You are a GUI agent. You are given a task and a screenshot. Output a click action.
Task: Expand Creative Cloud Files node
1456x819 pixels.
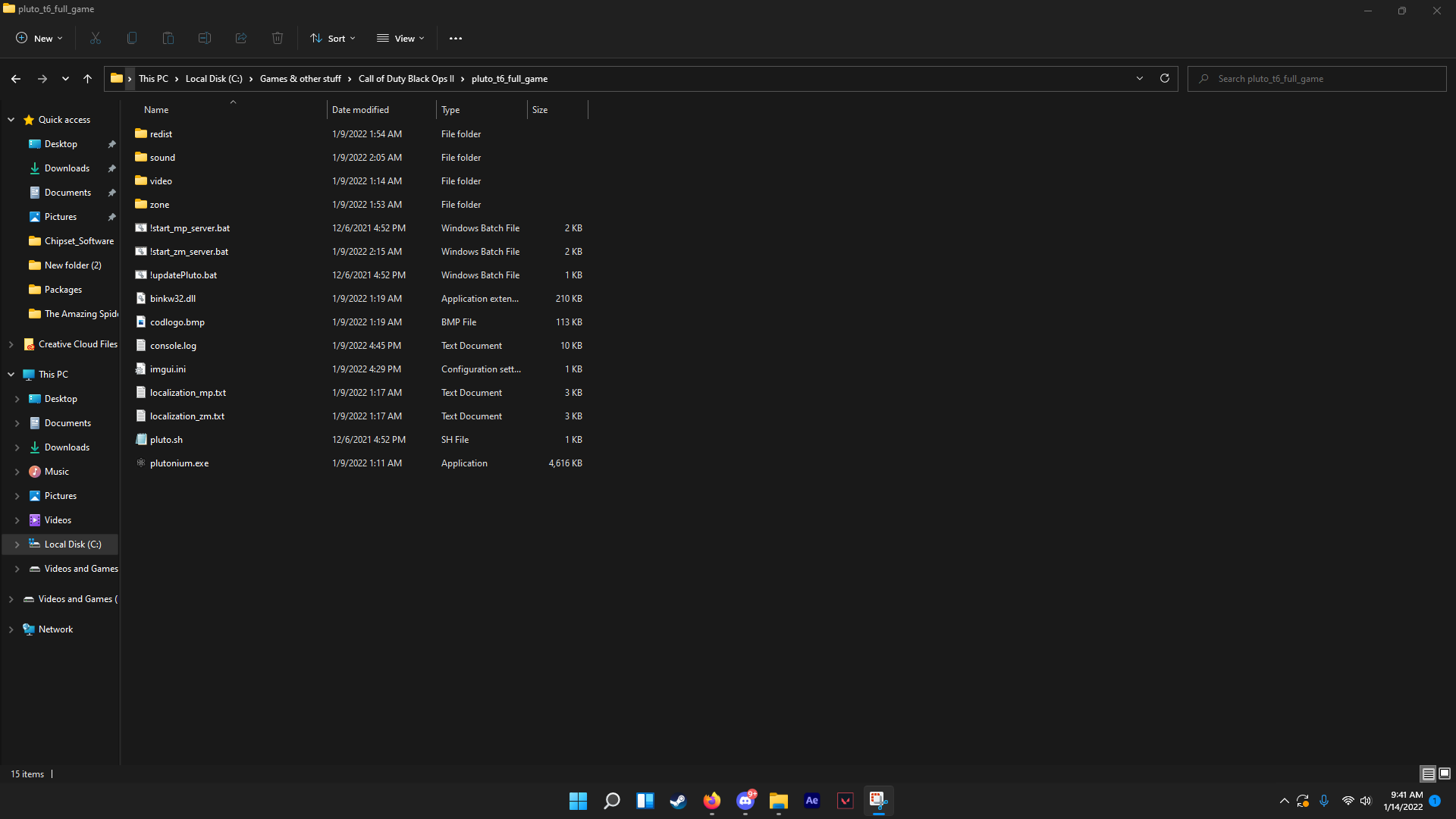coord(11,344)
